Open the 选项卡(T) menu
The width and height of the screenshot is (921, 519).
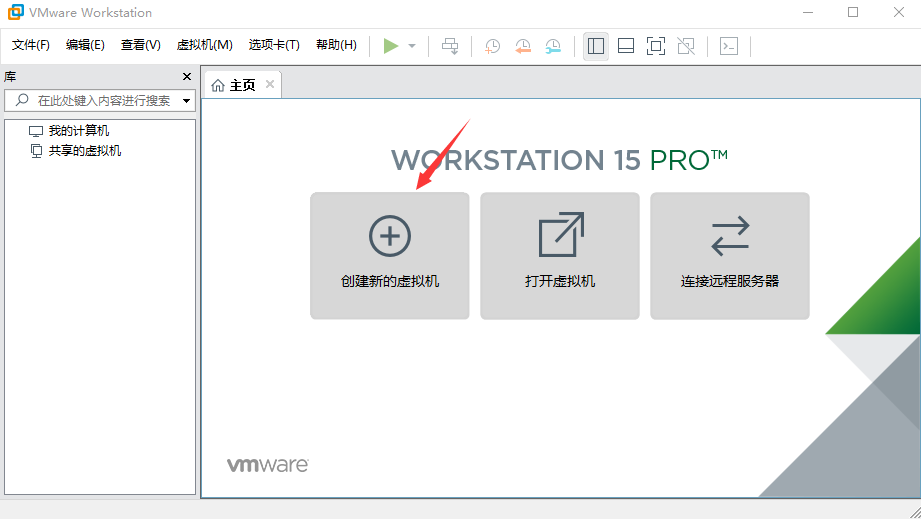274,45
